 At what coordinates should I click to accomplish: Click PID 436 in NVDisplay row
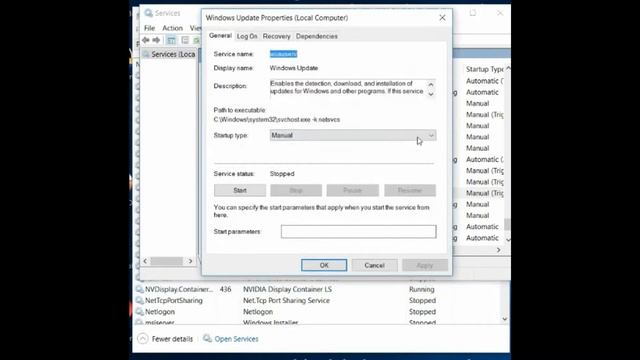tap(225, 289)
